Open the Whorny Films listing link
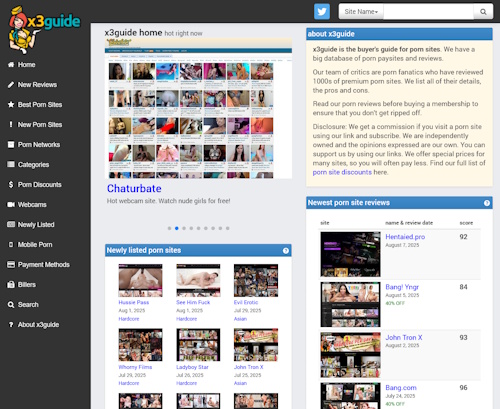The height and width of the screenshot is (409, 500). coord(135,367)
